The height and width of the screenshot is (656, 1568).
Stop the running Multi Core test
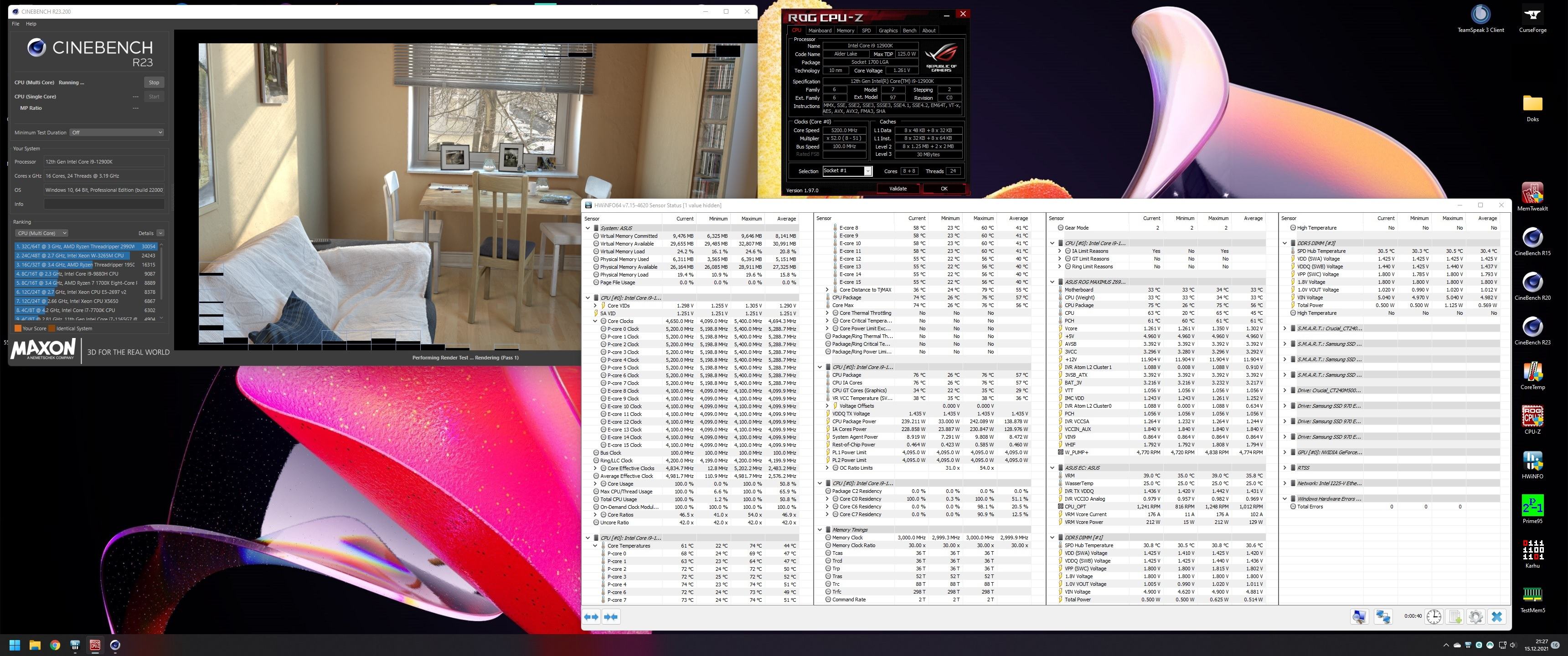[154, 82]
